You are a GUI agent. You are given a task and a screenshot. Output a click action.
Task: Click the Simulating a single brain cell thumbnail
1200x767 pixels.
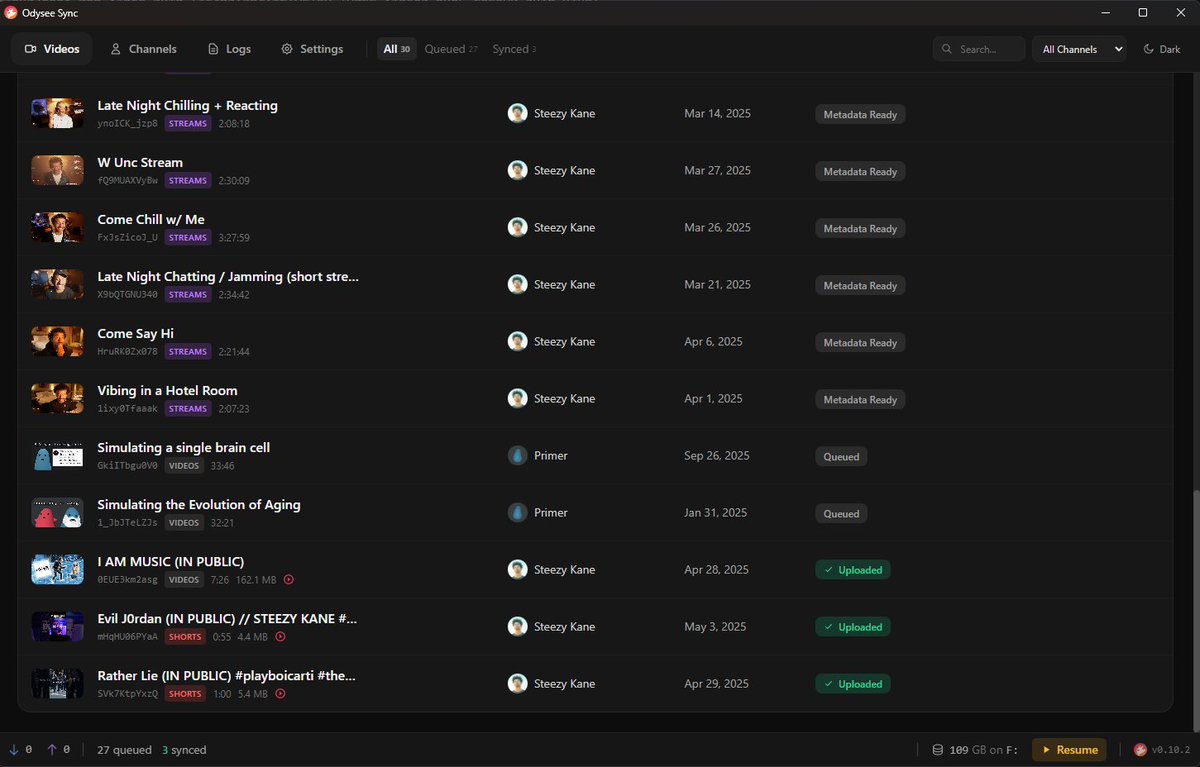pyautogui.click(x=57, y=455)
